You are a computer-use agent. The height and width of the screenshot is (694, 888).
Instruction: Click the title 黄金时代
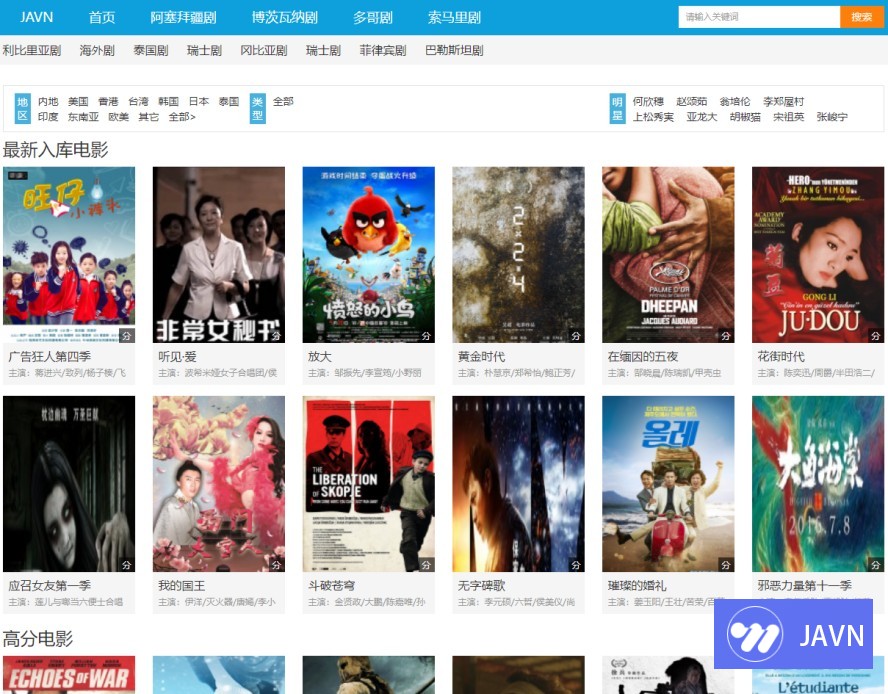tap(481, 356)
